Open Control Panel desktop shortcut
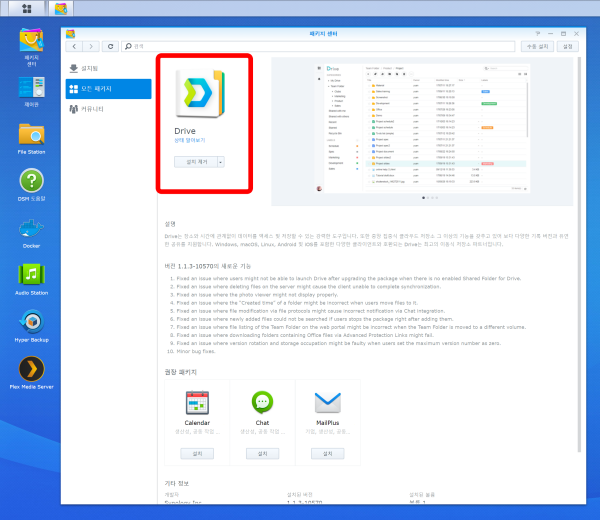The width and height of the screenshot is (600, 520). (x=31, y=92)
